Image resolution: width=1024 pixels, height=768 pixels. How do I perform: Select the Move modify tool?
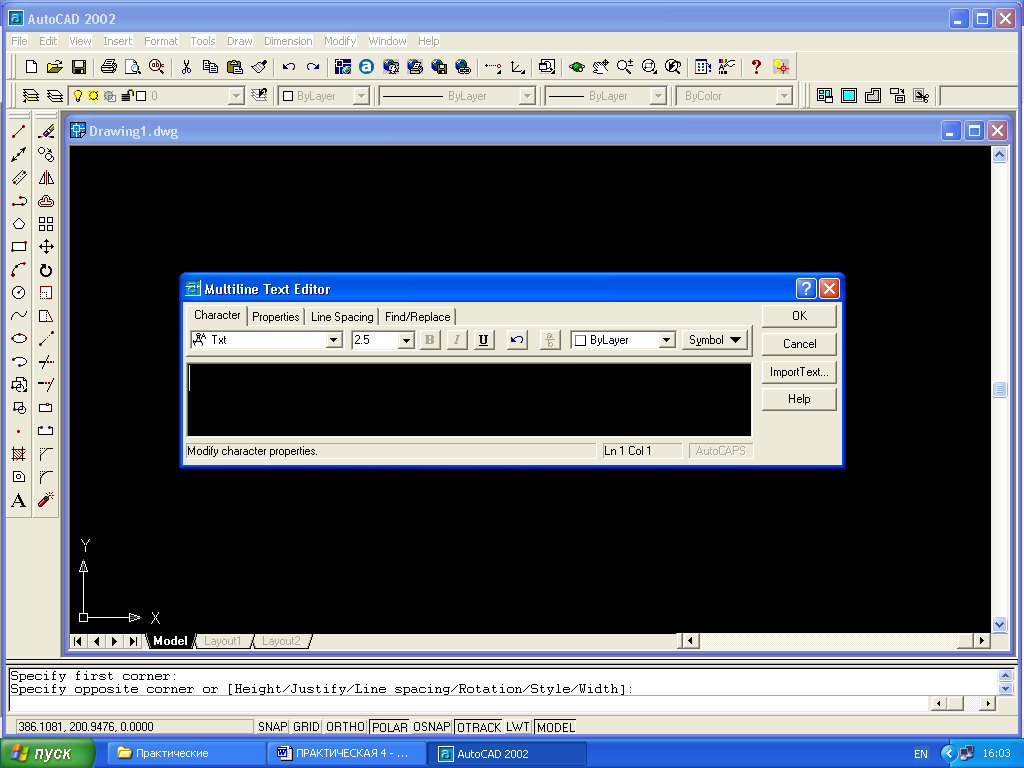point(46,247)
